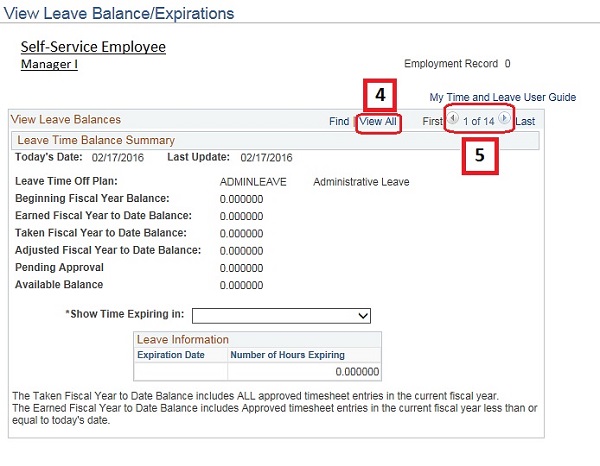600x466 pixels.
Task: Jump to the Last record link
Action: (525, 121)
